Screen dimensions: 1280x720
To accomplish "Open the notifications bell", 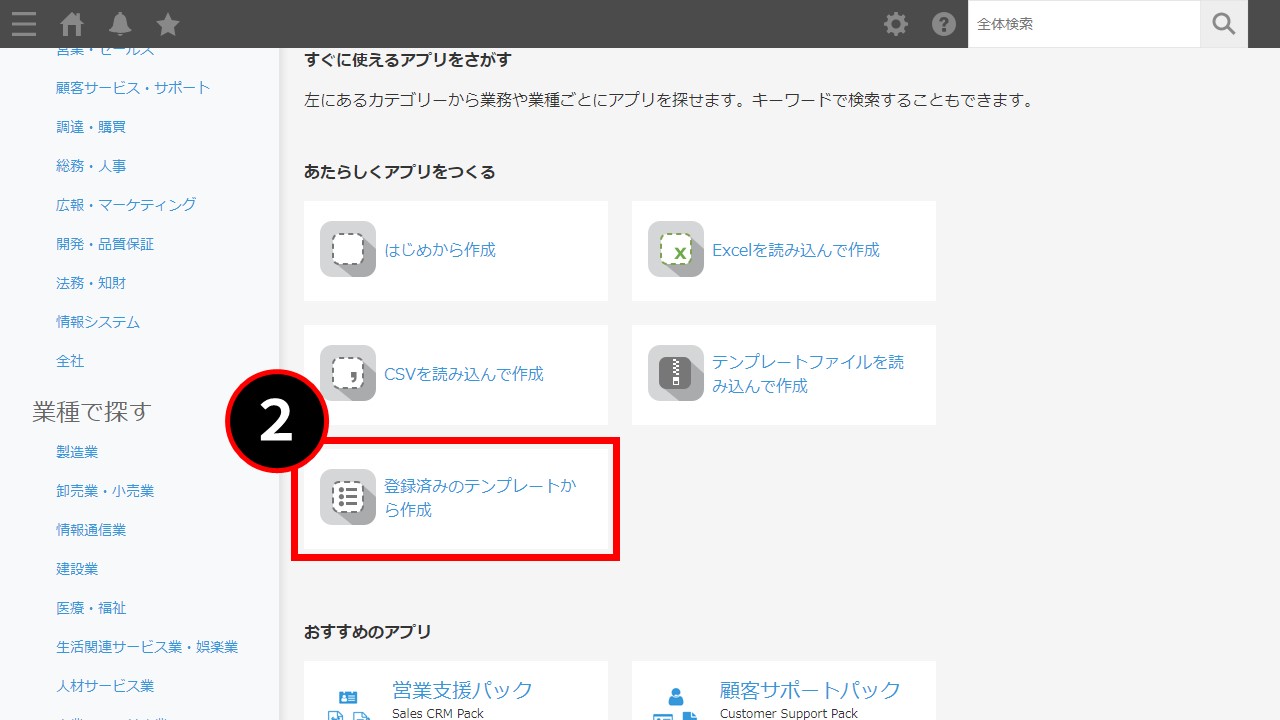I will click(x=120, y=24).
